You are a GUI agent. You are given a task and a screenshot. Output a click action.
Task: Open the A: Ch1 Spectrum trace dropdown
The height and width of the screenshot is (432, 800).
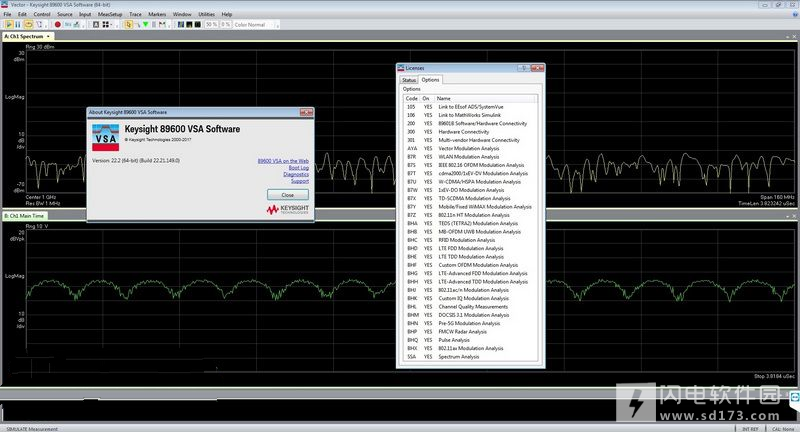coord(48,37)
